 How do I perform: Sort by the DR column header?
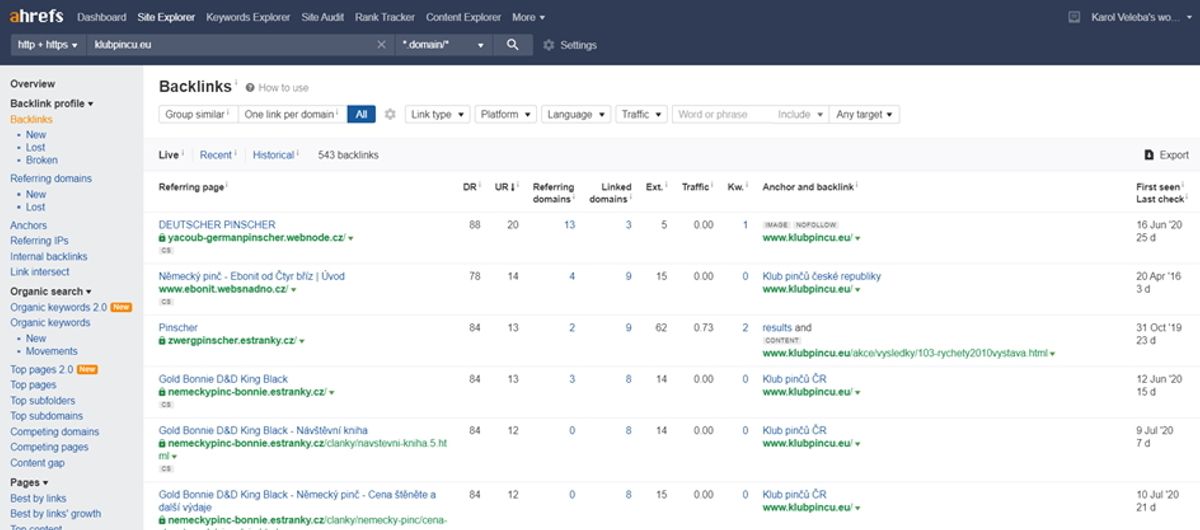472,187
